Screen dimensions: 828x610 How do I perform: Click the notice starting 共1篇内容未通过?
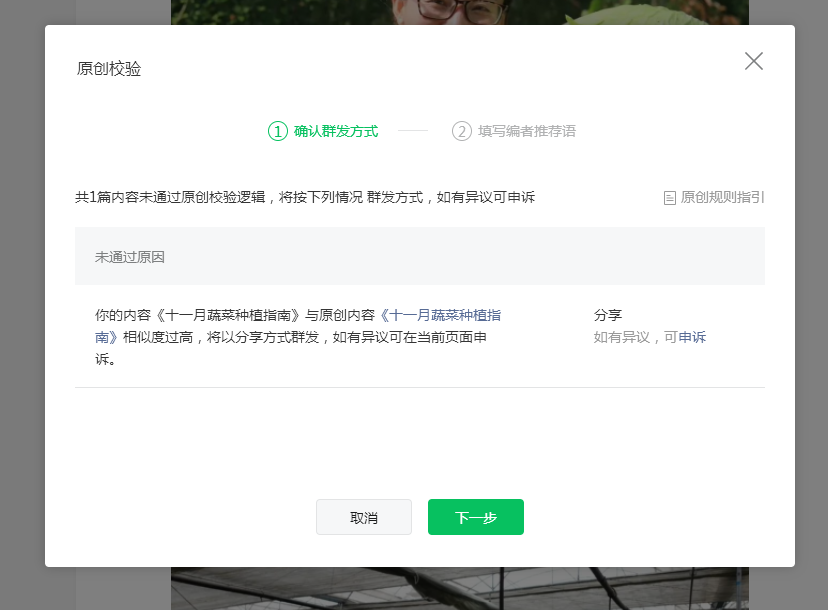305,197
